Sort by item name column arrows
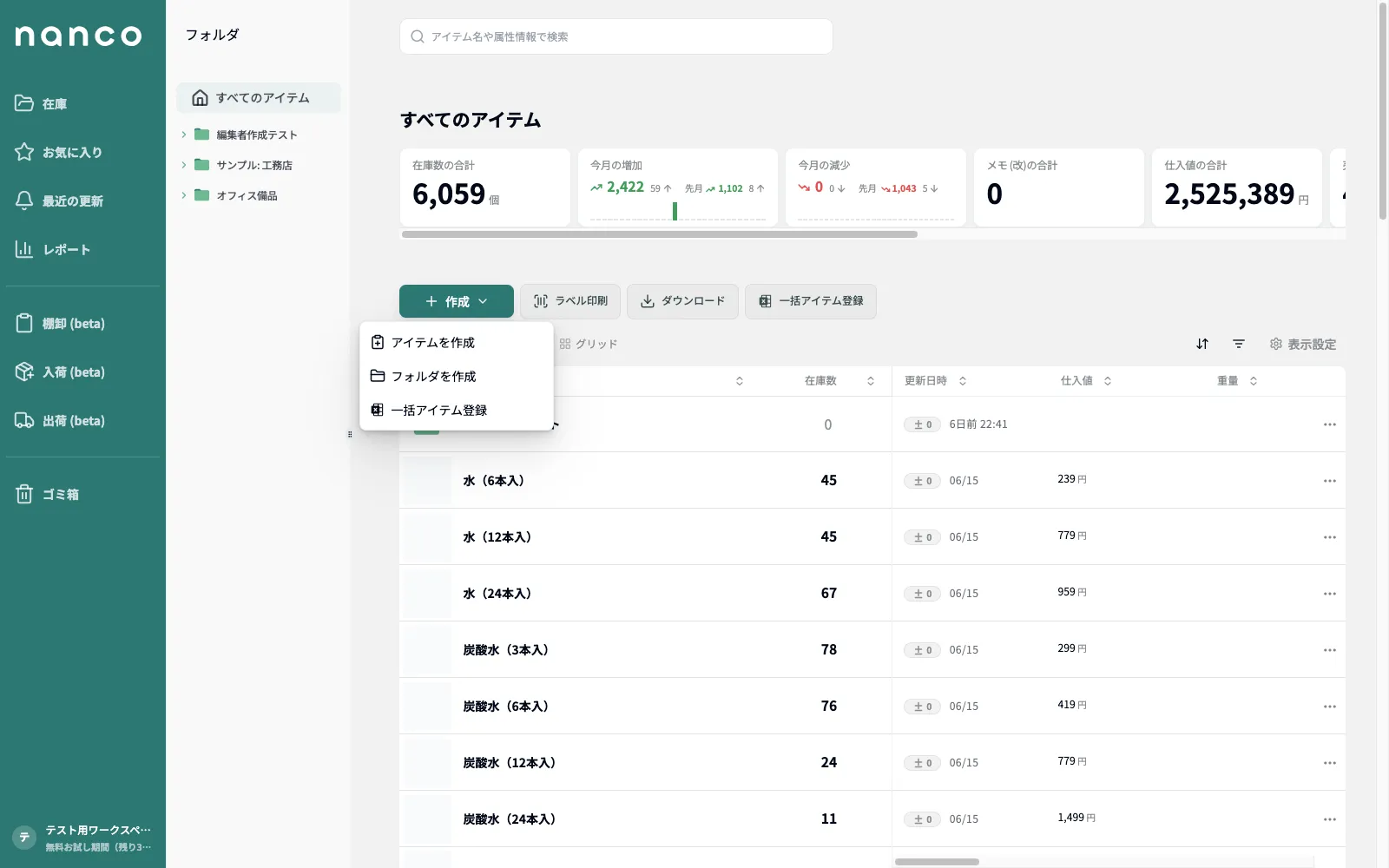Image resolution: width=1389 pixels, height=868 pixels. [x=740, y=381]
